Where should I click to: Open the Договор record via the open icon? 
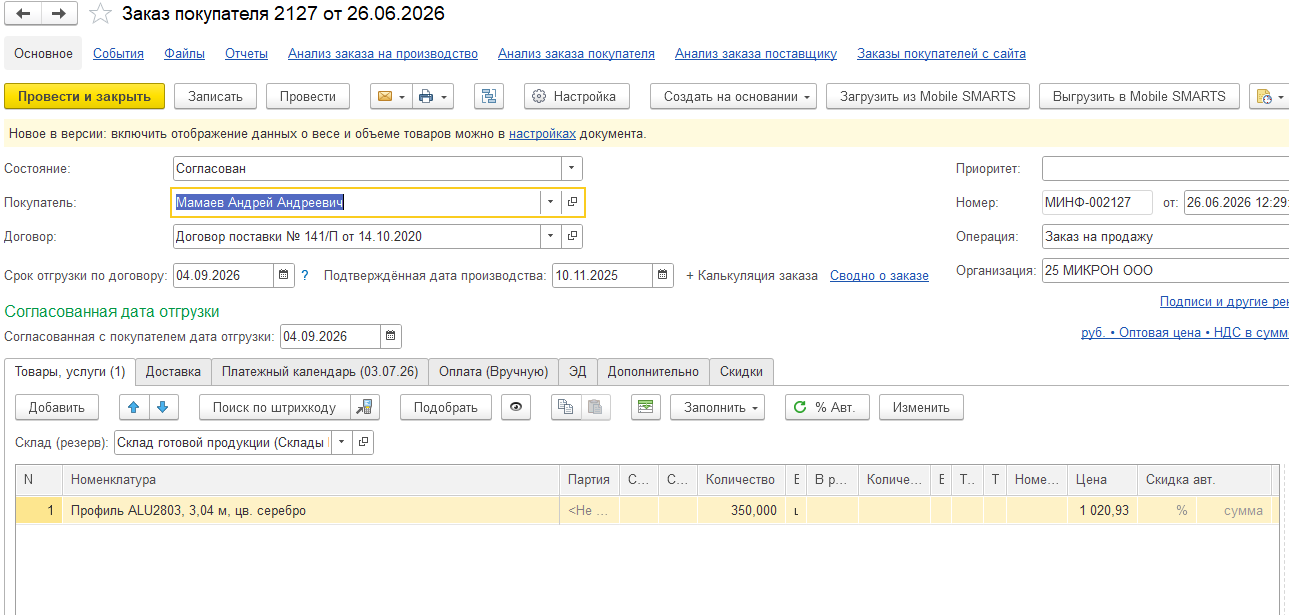[572, 237]
